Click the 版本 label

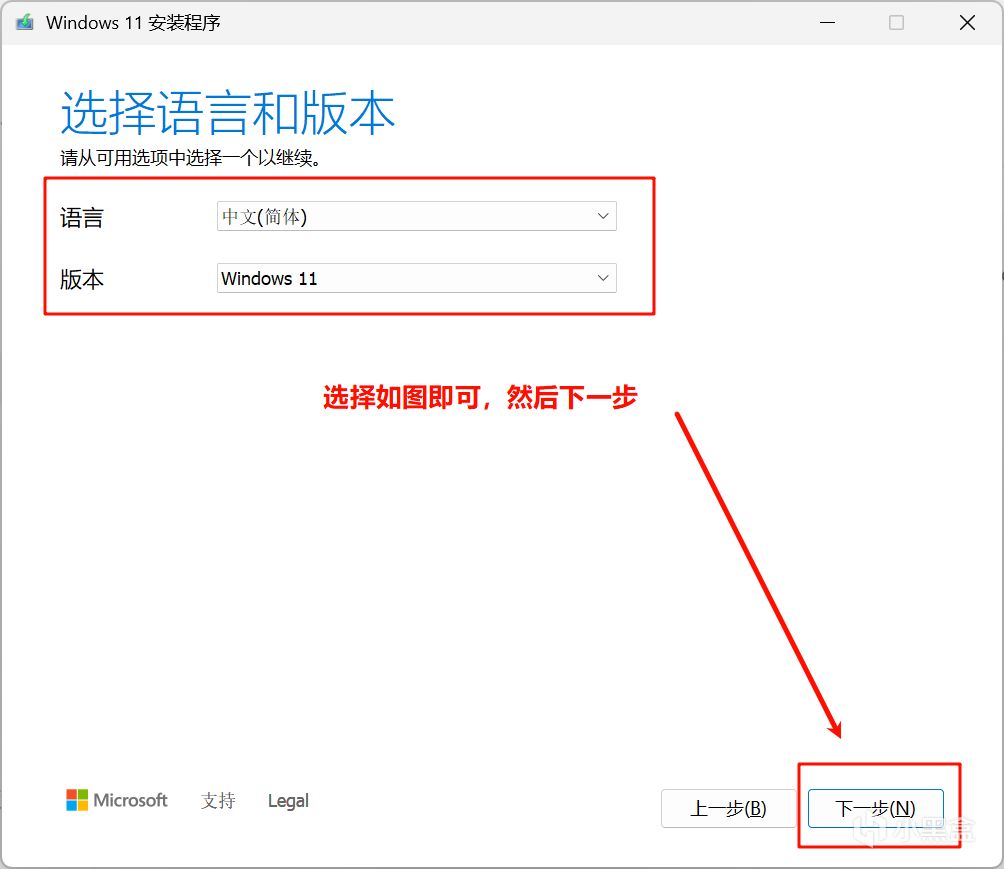[x=81, y=279]
